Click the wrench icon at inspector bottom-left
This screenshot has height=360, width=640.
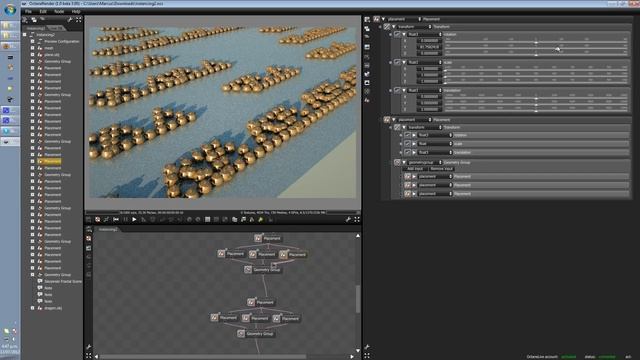(x=367, y=347)
